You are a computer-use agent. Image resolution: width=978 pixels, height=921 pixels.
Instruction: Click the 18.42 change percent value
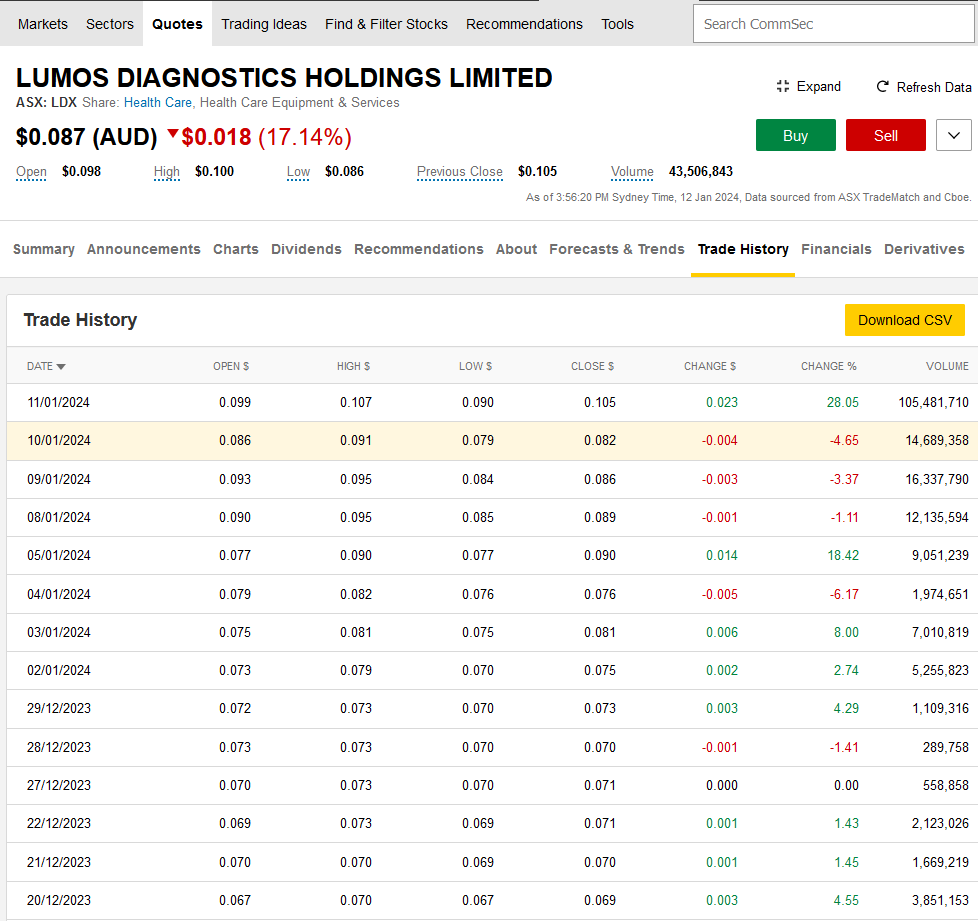point(843,556)
